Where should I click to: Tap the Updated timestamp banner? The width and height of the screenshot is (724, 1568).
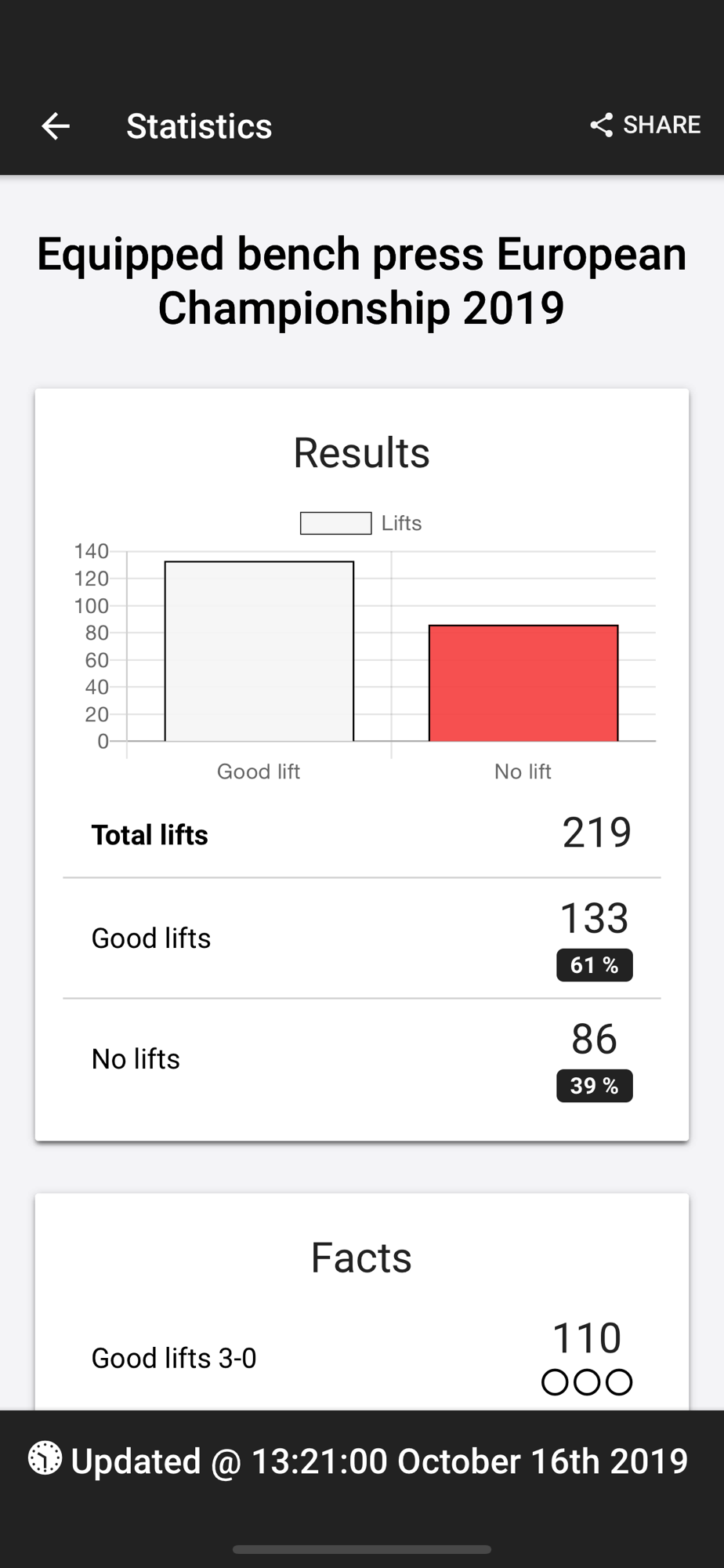click(362, 1461)
